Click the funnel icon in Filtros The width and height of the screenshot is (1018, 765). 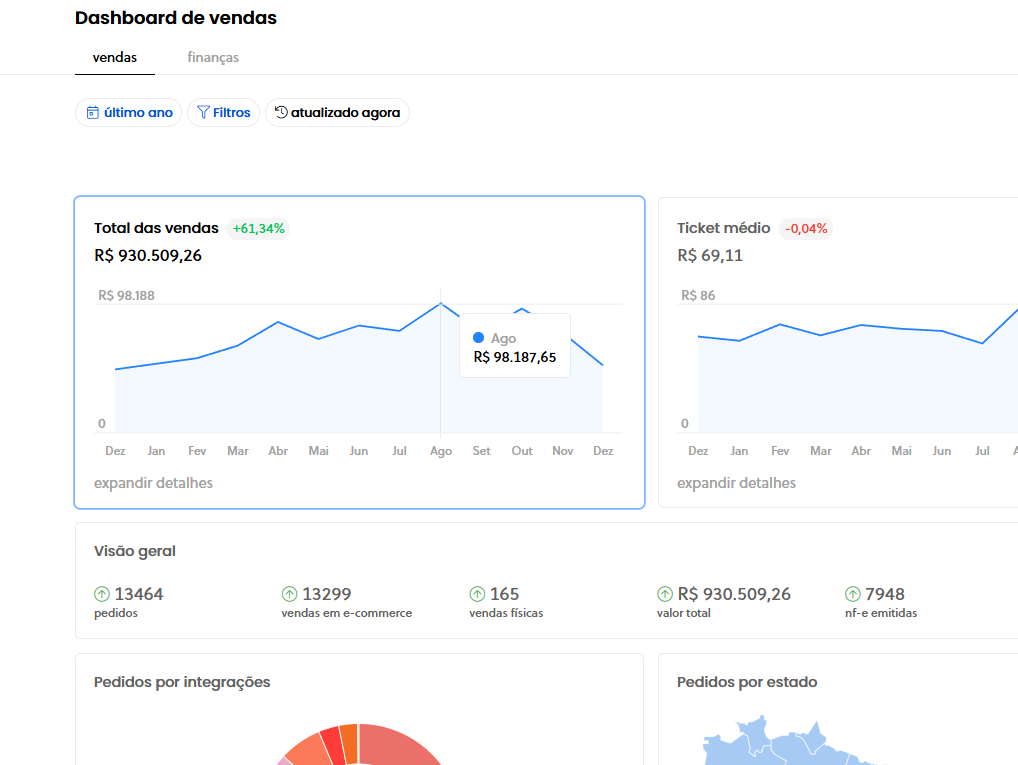click(x=203, y=113)
